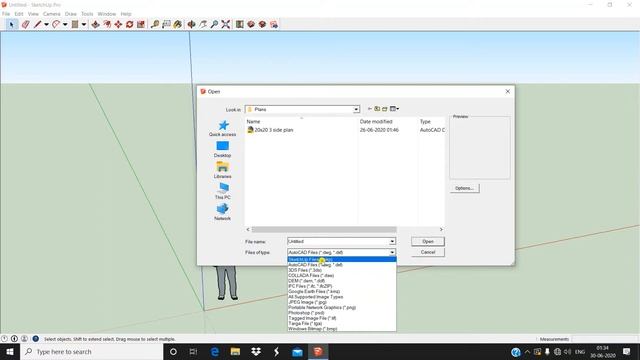This screenshot has height=360, width=640.
Task: Choose Photoshop (*.psd) type
Action: coord(342,313)
